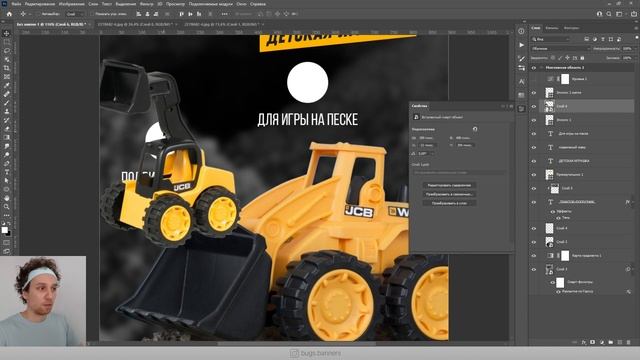Select the Brush tool
Image resolution: width=640 pixels, height=360 pixels.
tap(7, 102)
